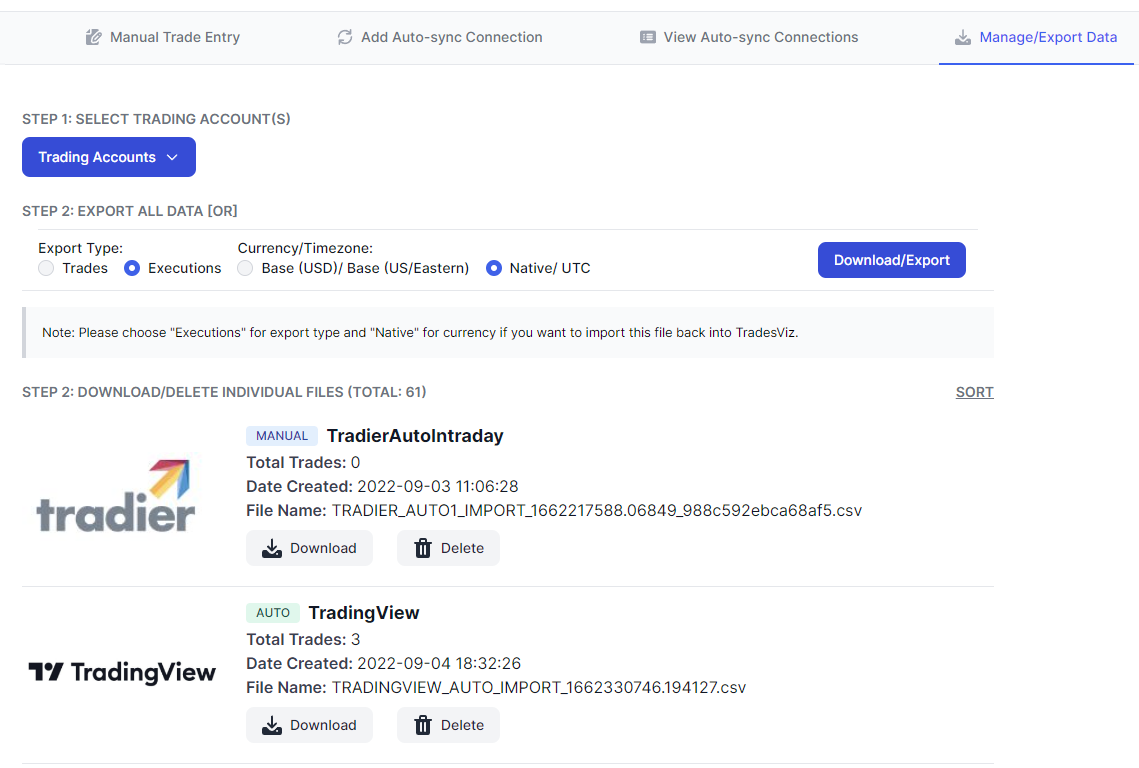Click 'STEP 2: EXPORT ALL DATA [OR]' heading

130,211
